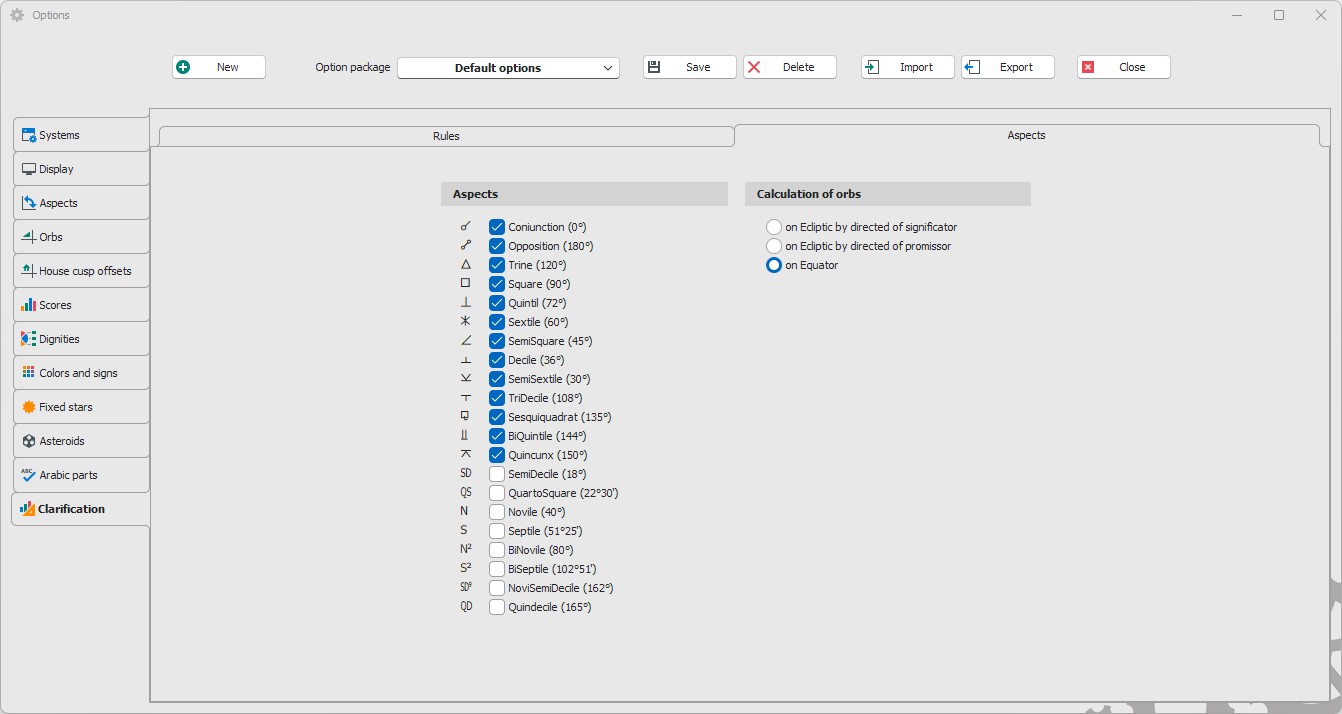Click the Delete button label
The image size is (1342, 714).
pyautogui.click(x=798, y=67)
